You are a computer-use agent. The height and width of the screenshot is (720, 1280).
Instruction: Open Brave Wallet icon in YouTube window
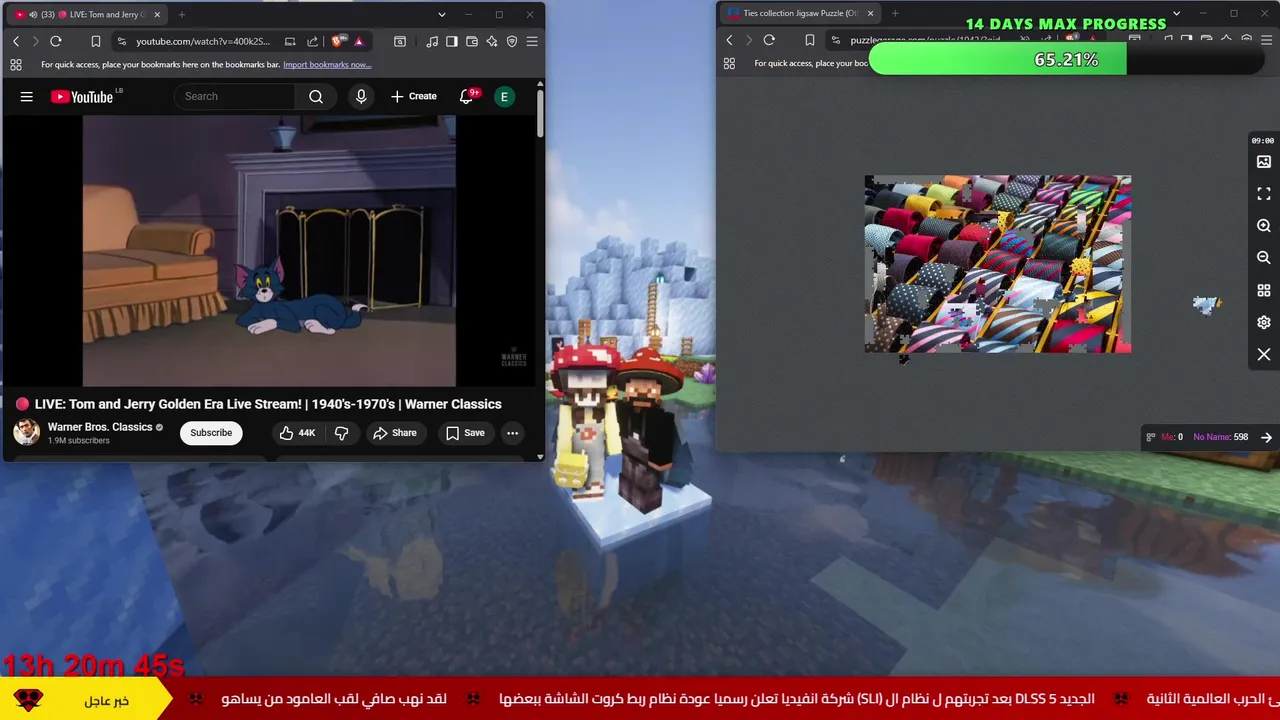[x=472, y=41]
